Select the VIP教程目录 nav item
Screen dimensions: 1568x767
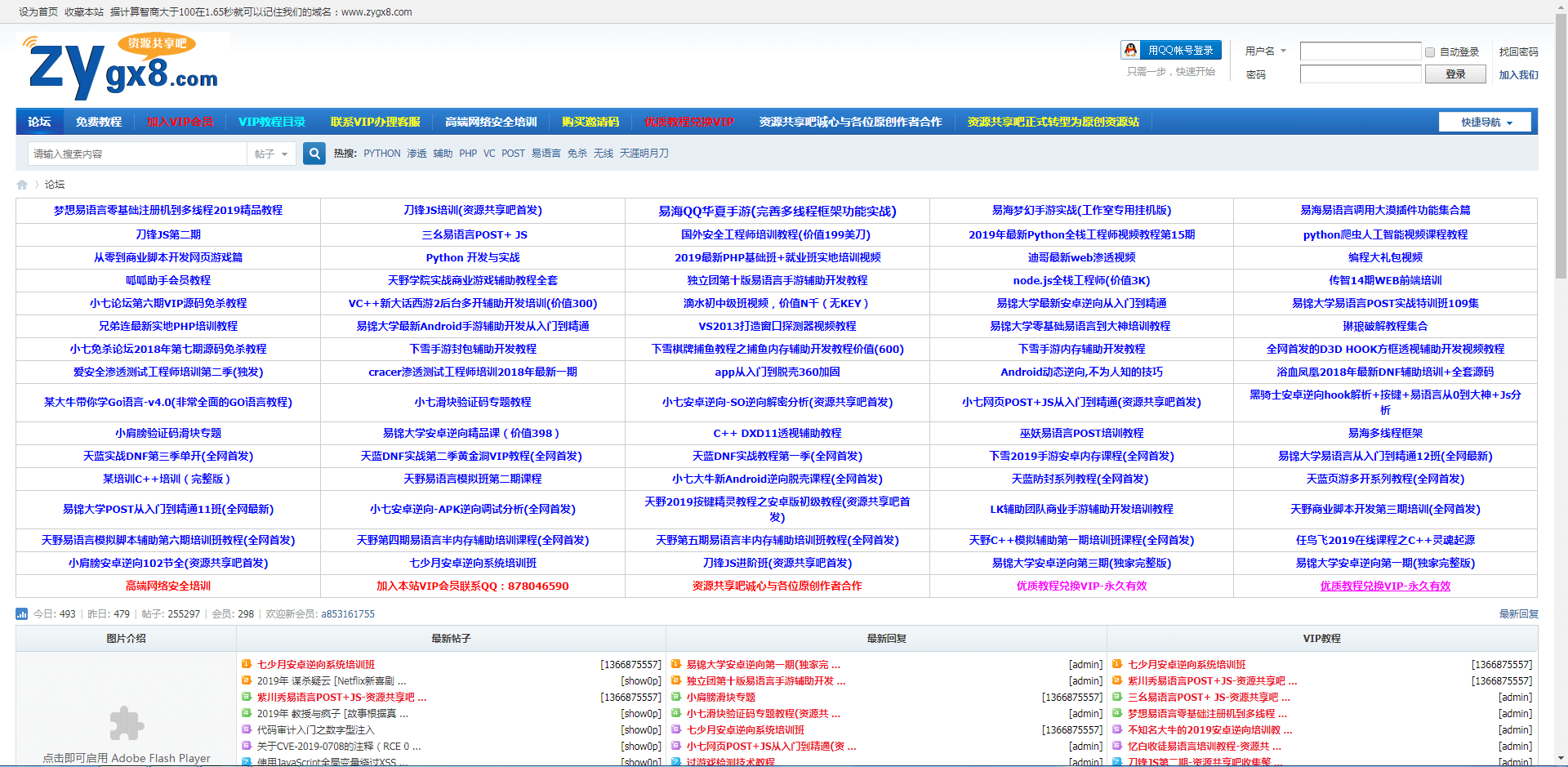pyautogui.click(x=271, y=123)
